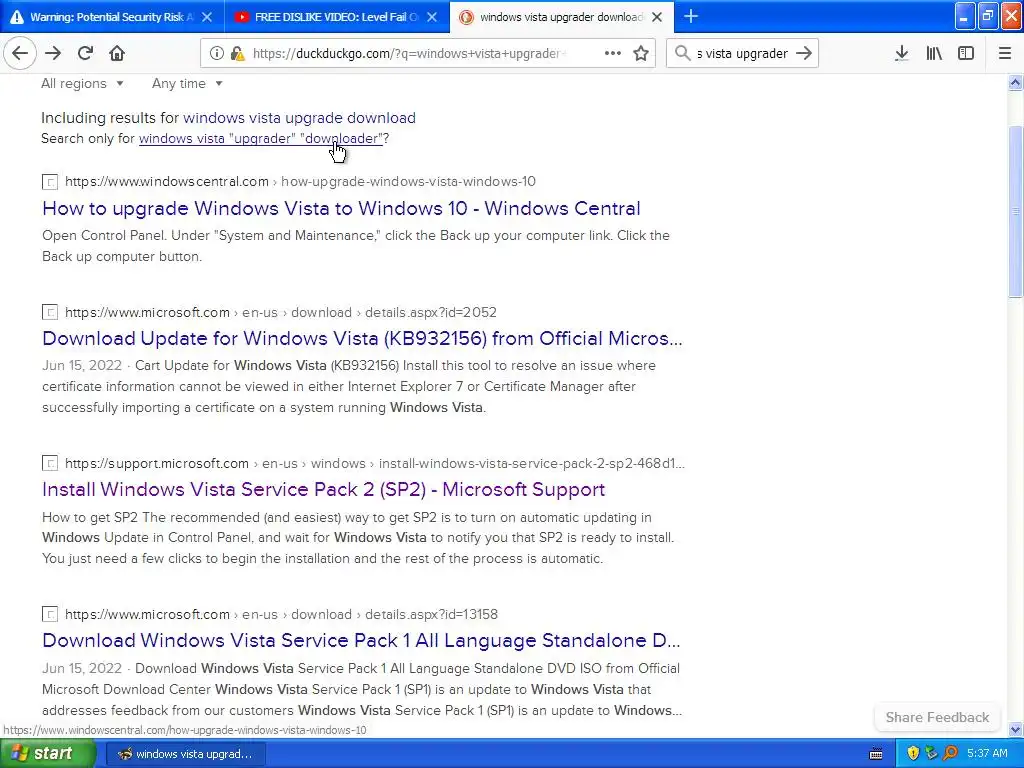
Task: Click the scroll up arrow of the page scrollbar
Action: (x=1015, y=82)
